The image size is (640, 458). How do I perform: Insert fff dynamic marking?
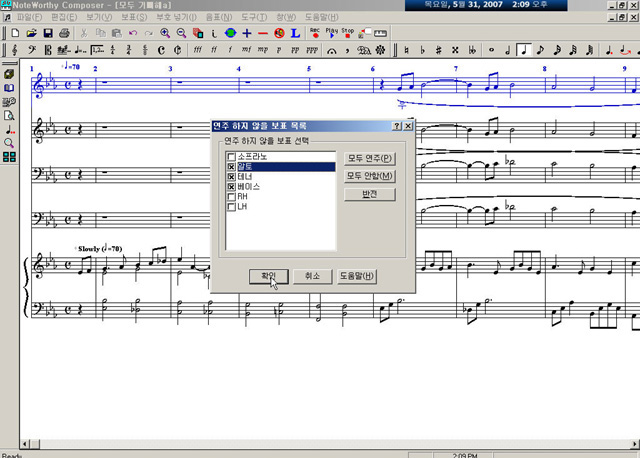pyautogui.click(x=198, y=50)
